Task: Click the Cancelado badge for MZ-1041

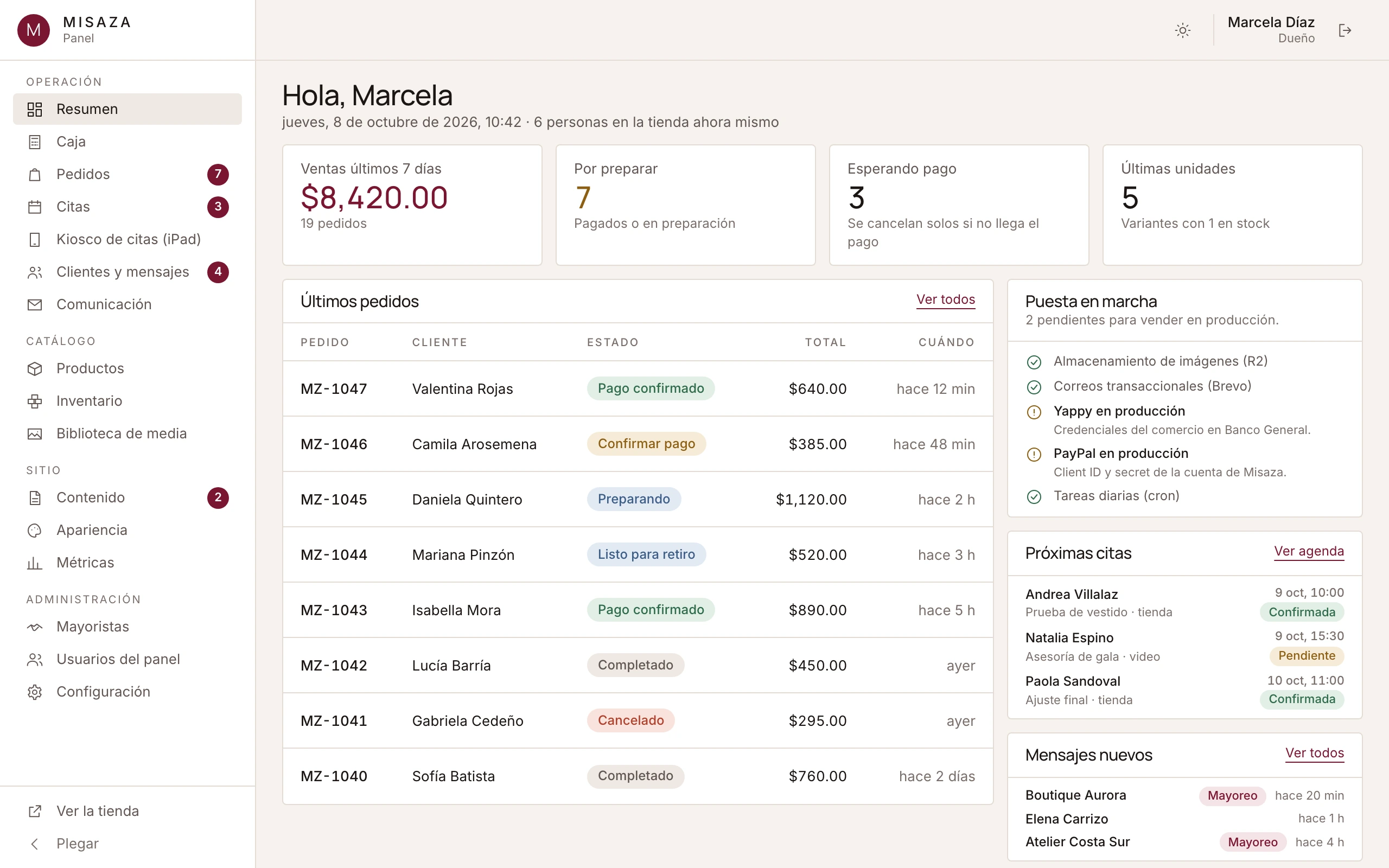Action: [x=631, y=720]
